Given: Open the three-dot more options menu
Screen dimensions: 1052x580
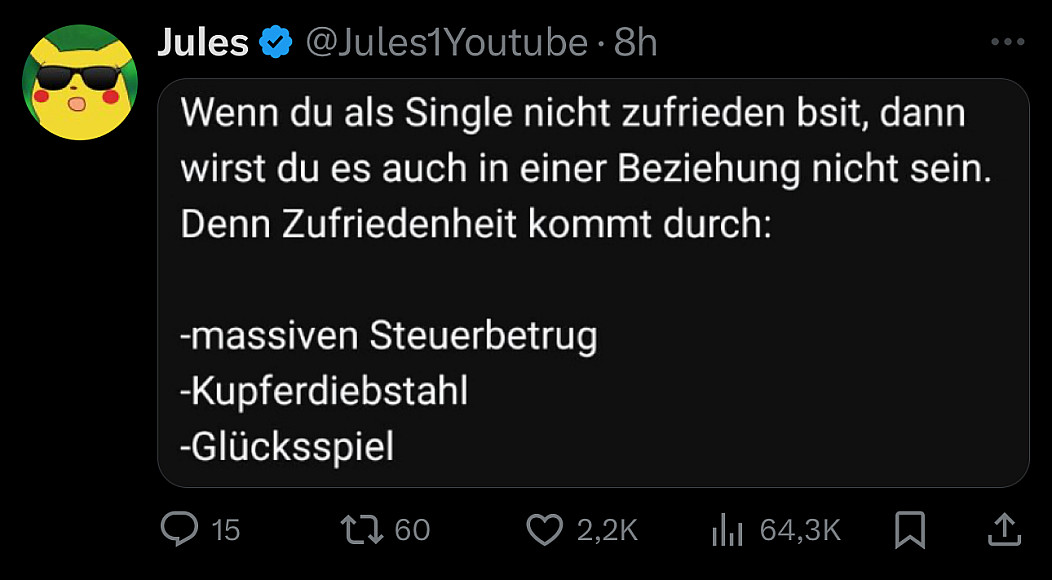Looking at the screenshot, I should pos(1007,43).
